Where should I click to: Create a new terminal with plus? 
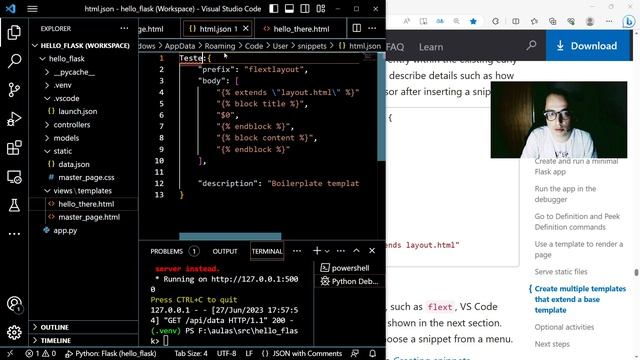click(x=317, y=251)
